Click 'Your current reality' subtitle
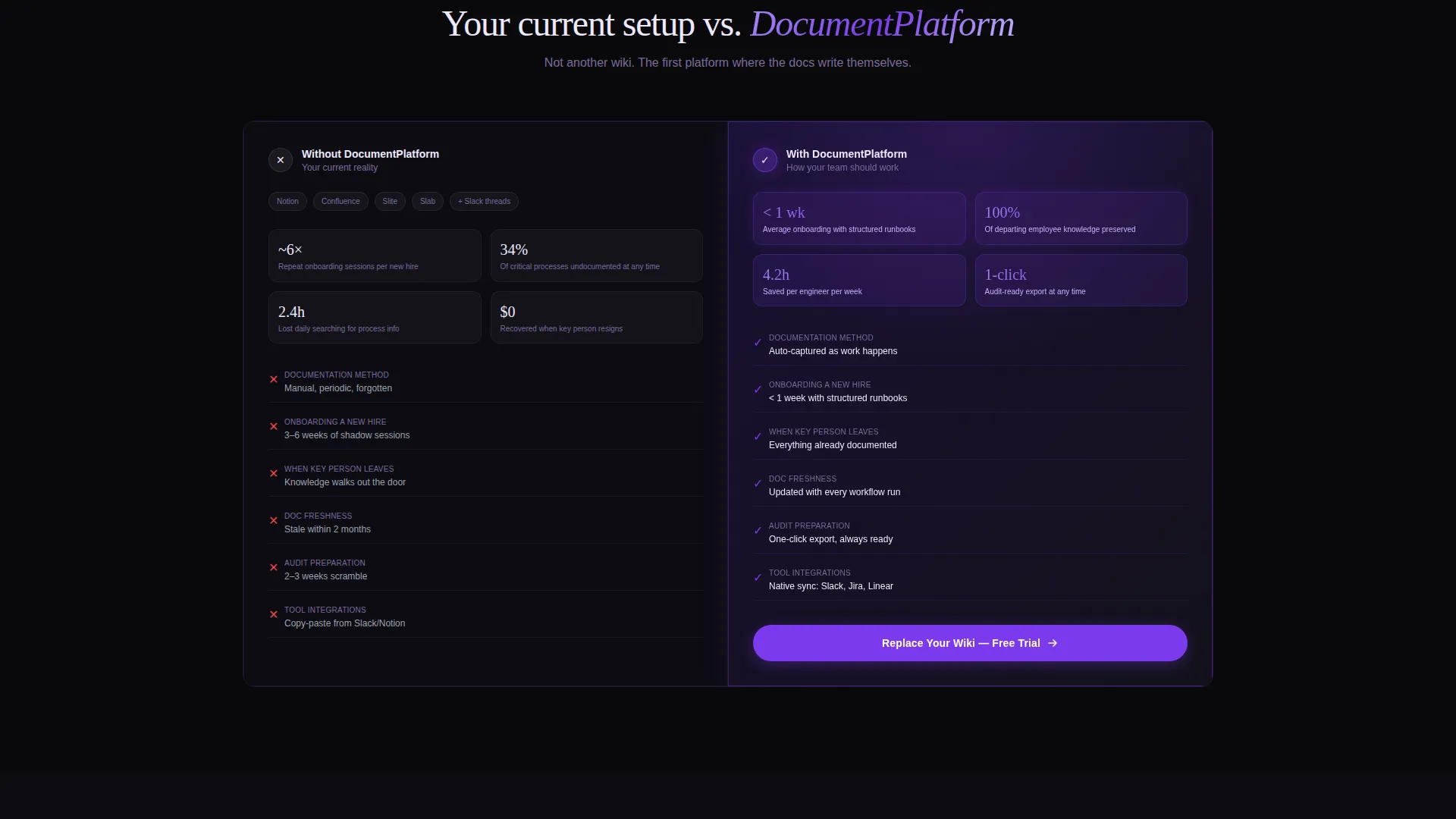 [x=340, y=168]
